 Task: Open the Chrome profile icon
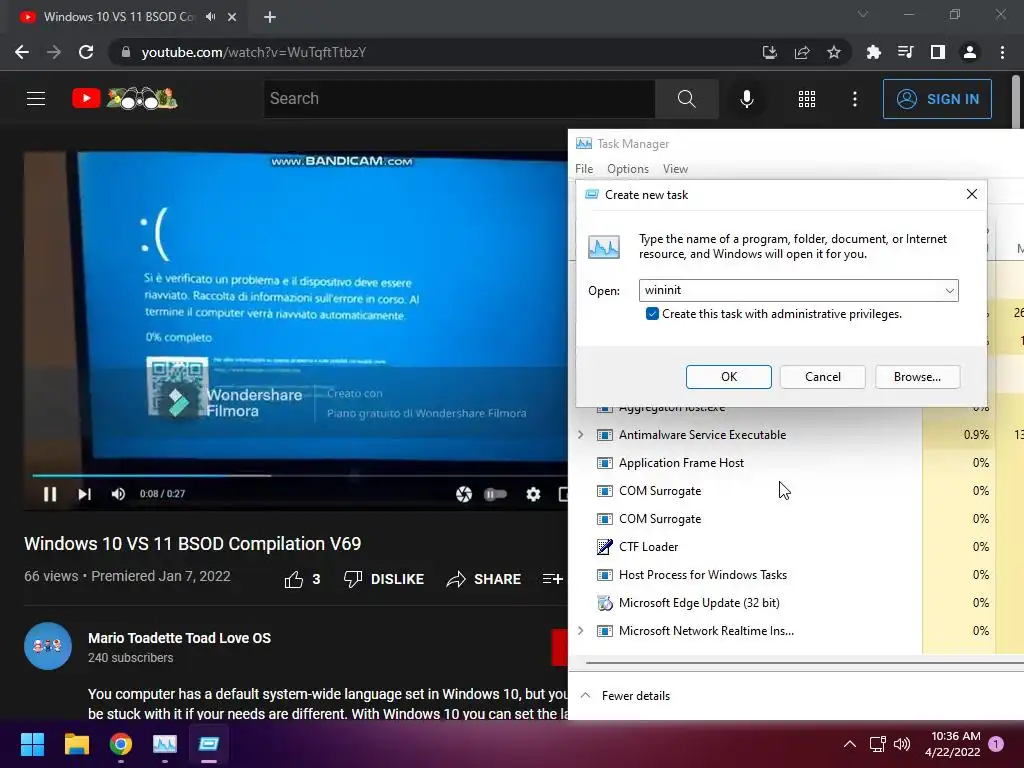[970, 52]
